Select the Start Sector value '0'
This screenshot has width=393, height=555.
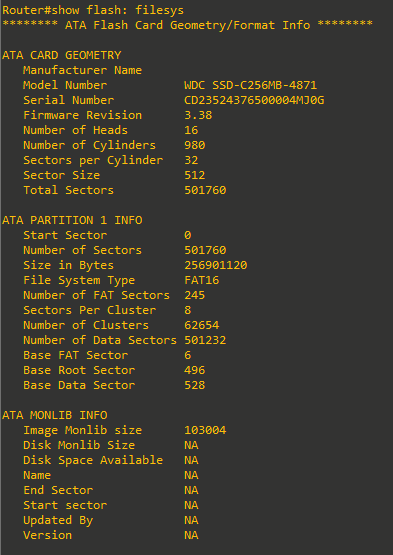(x=188, y=235)
